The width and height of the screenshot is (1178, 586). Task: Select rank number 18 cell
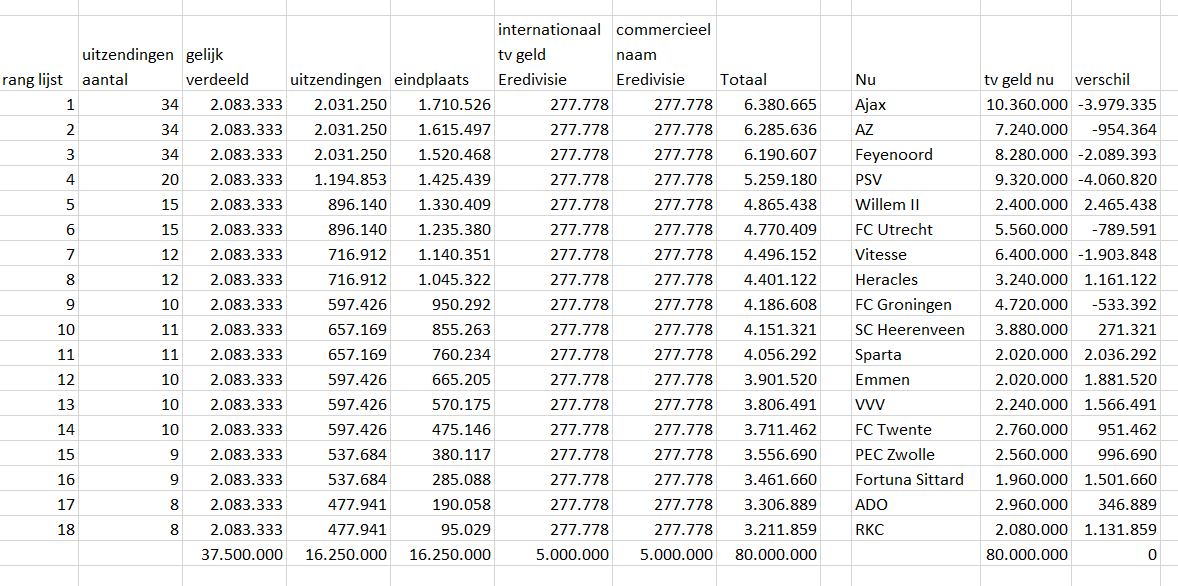[x=39, y=530]
